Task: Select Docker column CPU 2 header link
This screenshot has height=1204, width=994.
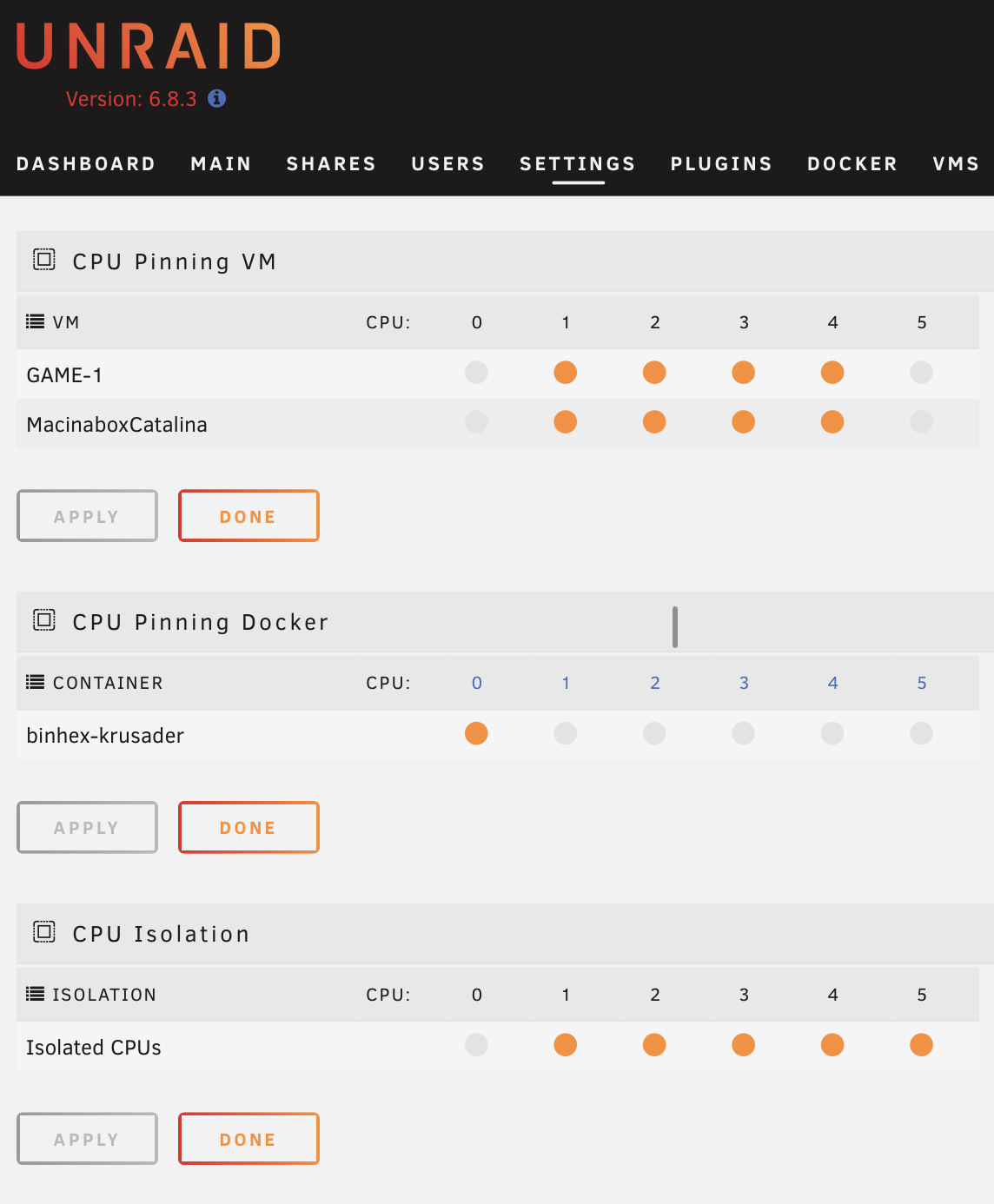Action: 655,683
